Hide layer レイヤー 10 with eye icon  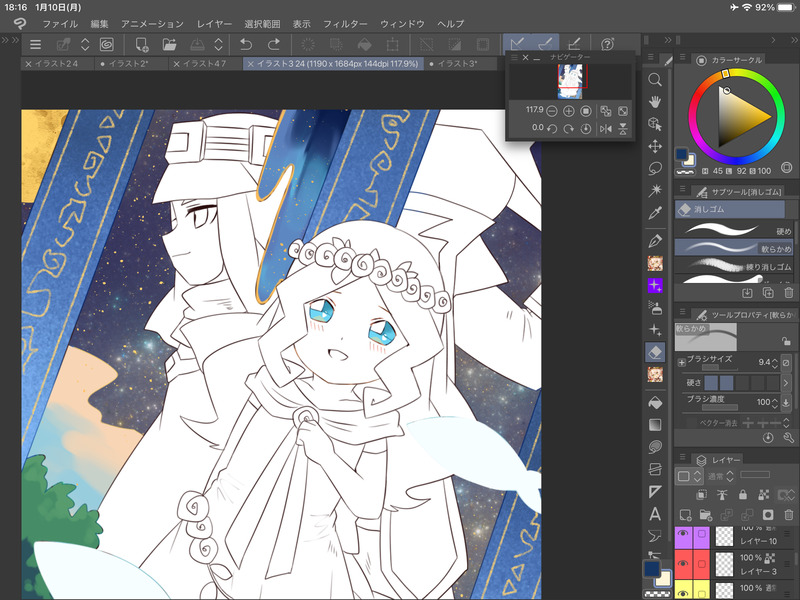[x=683, y=534]
